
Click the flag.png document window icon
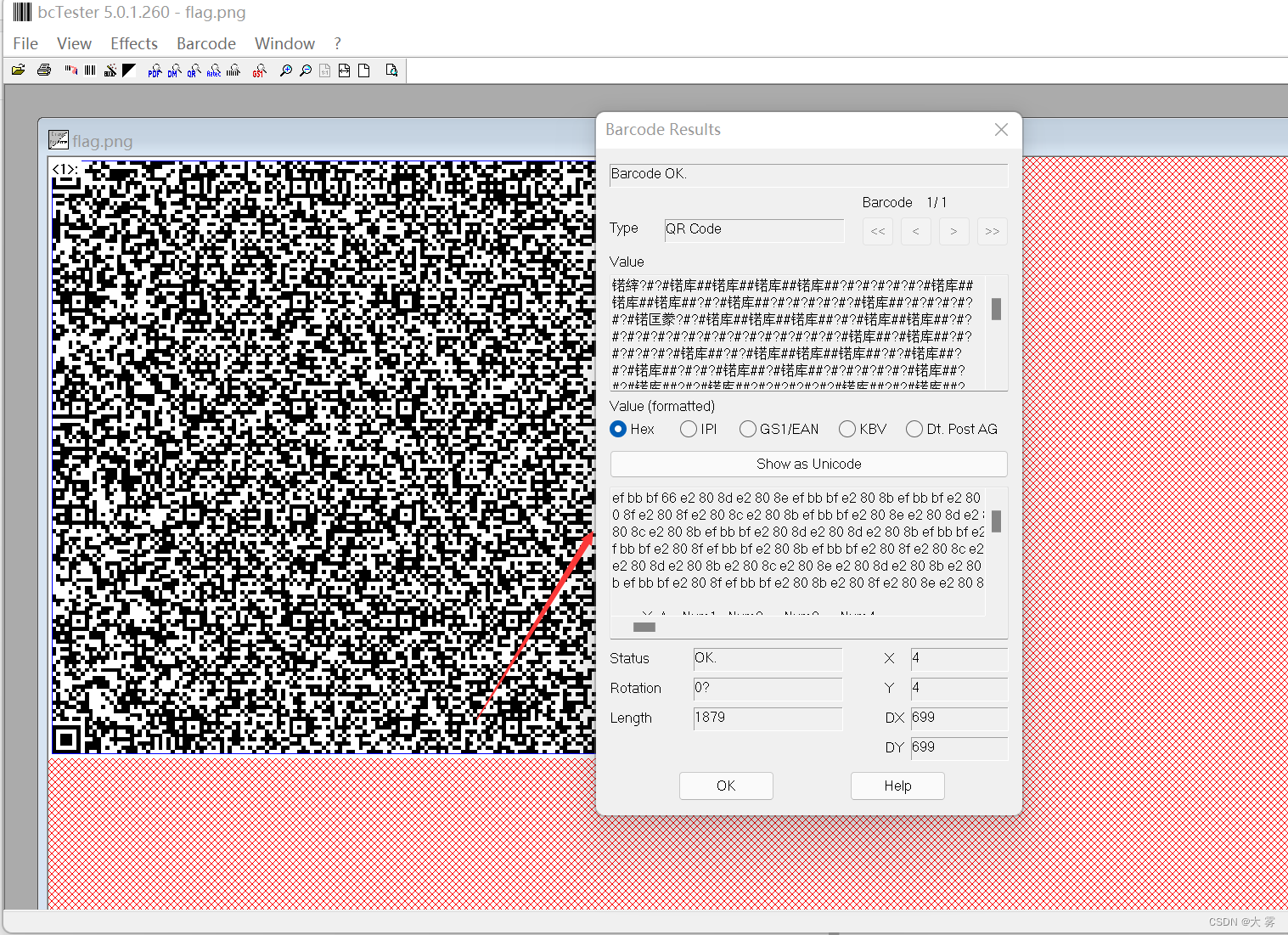[59, 140]
